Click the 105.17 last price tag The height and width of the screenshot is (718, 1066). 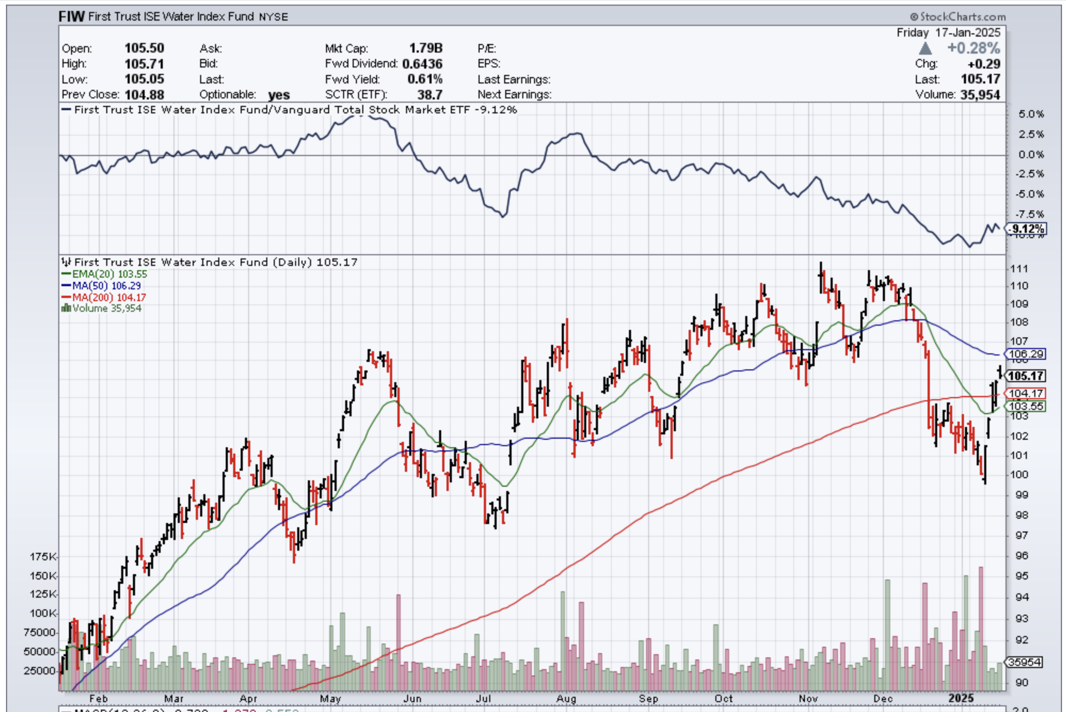(1027, 376)
